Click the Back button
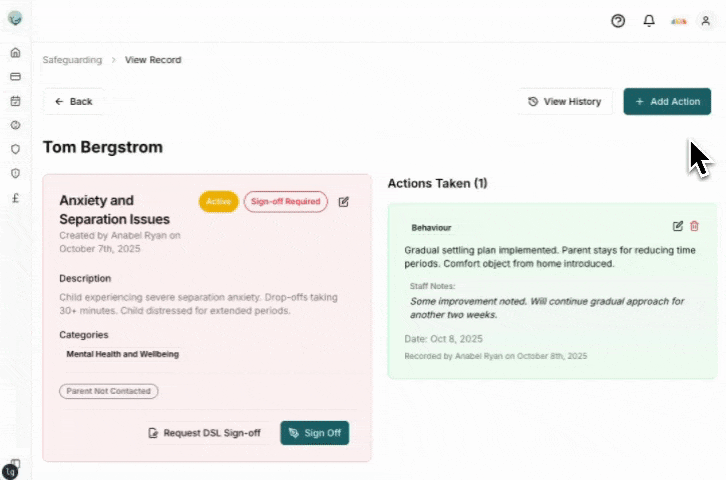This screenshot has height=480, width=726. click(x=73, y=101)
